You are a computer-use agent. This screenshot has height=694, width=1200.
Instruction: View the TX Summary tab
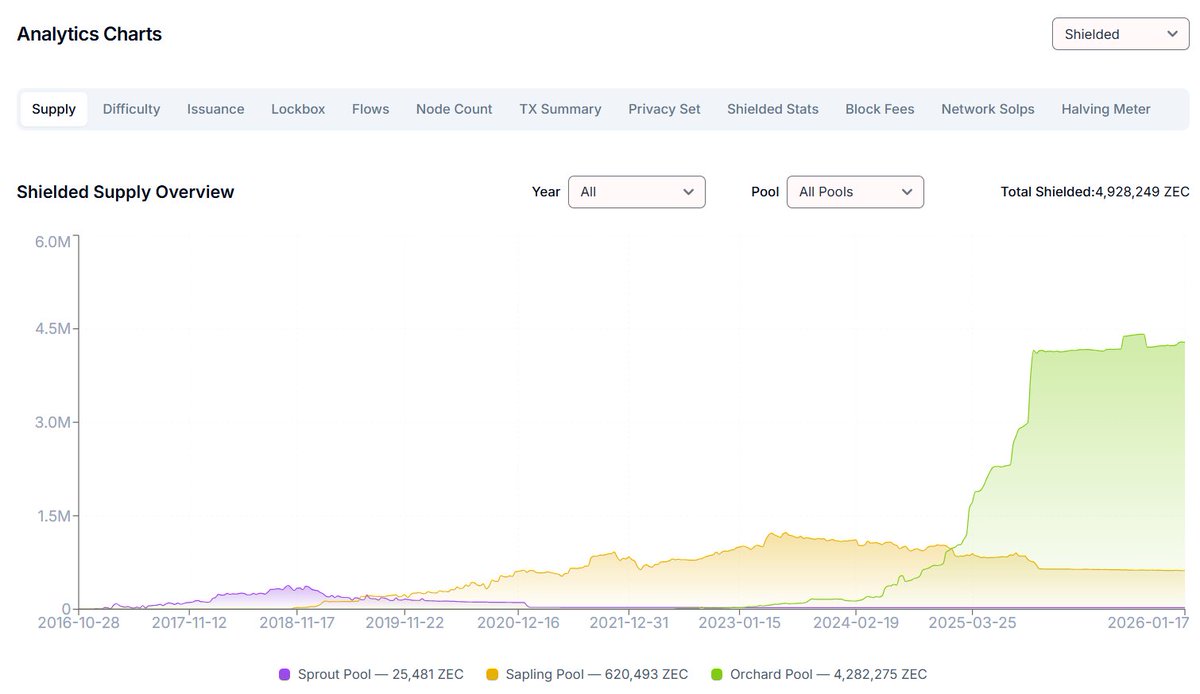point(560,109)
